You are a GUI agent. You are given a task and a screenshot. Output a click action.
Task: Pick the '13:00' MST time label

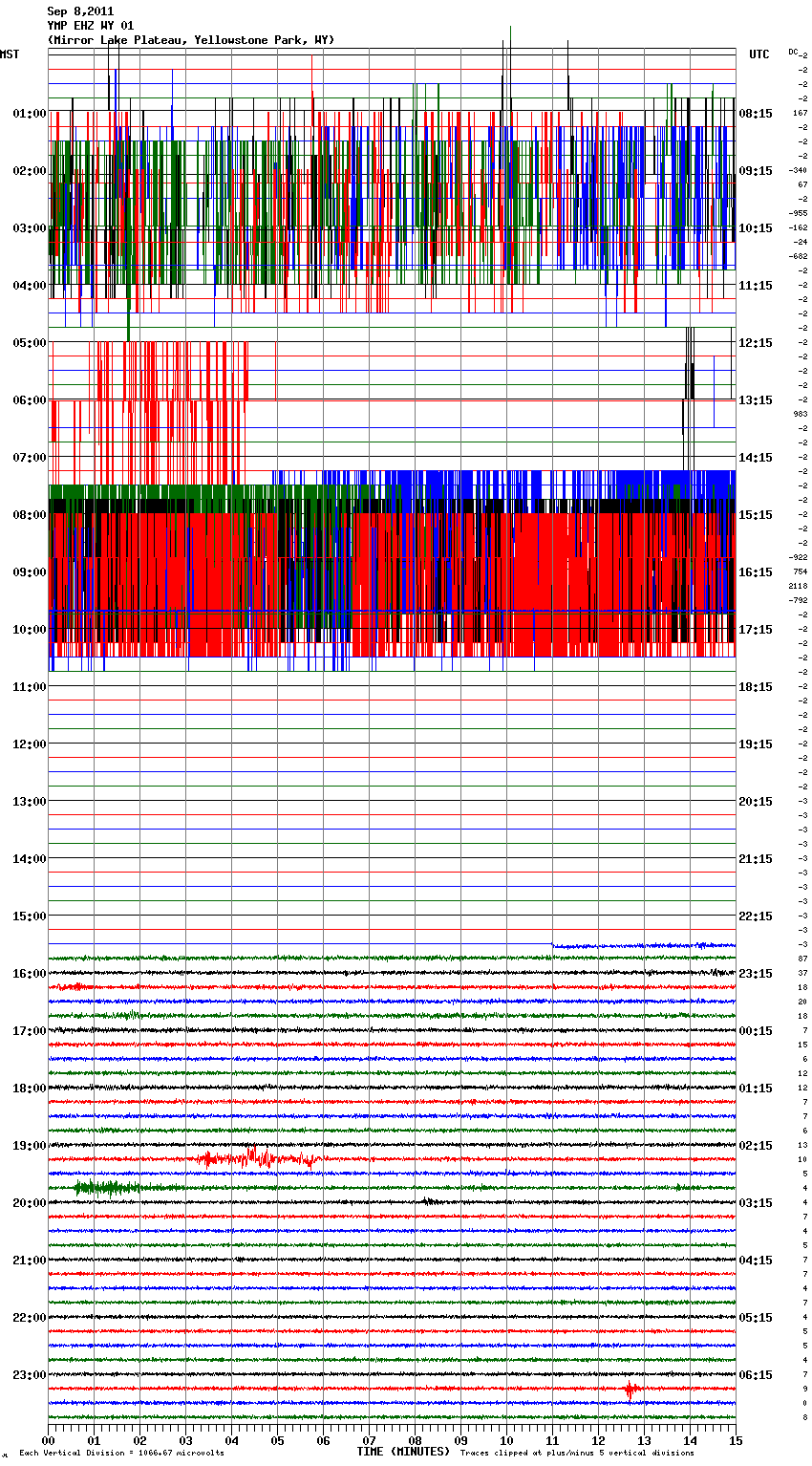coord(30,801)
